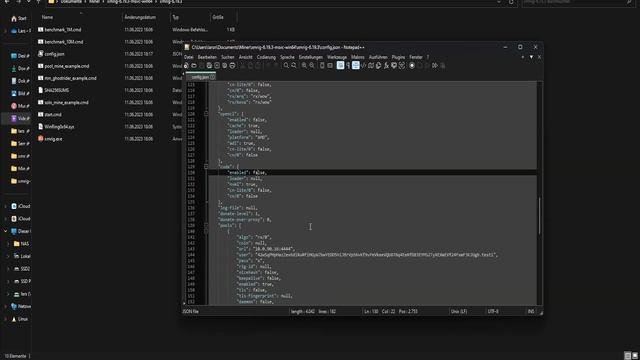Image resolution: width=640 pixels, height=360 pixels.
Task: Toggle synchronize horizontal scrolling icon
Action: (330, 65)
